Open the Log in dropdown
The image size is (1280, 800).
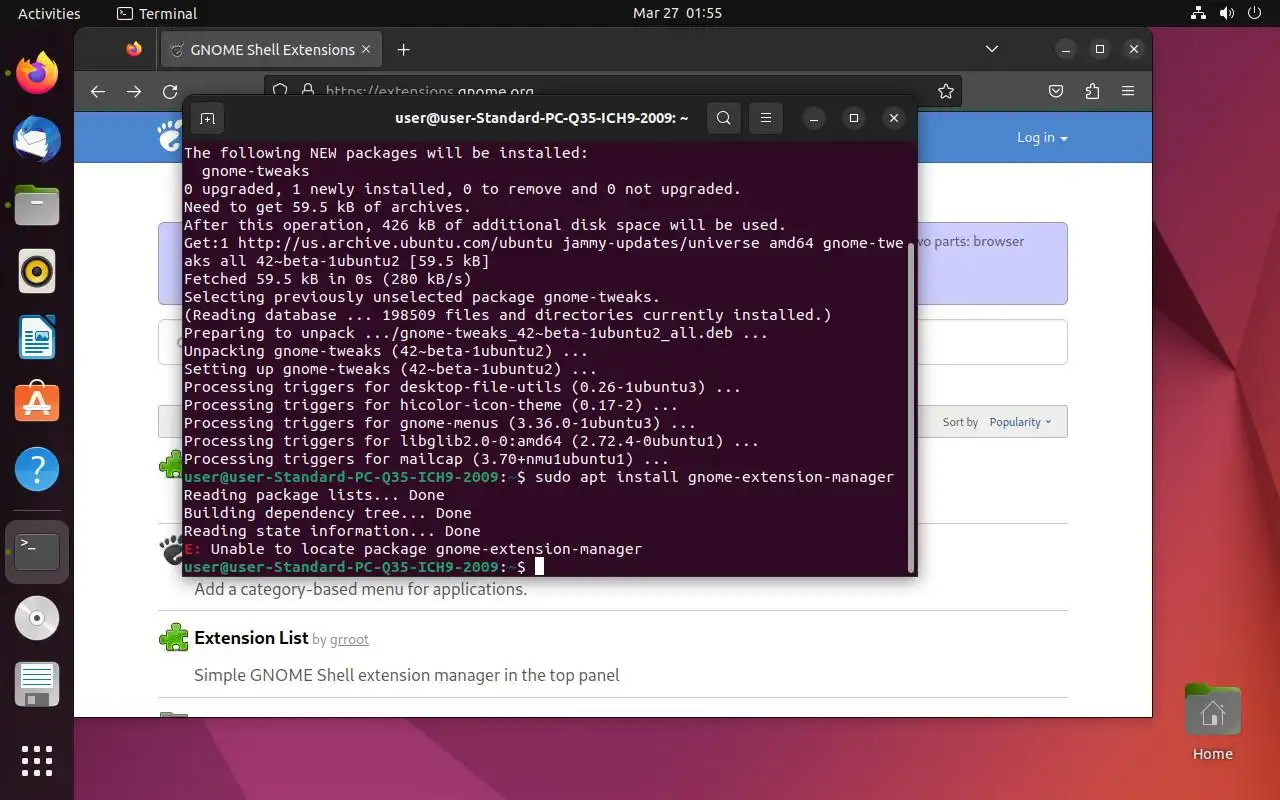click(1042, 138)
